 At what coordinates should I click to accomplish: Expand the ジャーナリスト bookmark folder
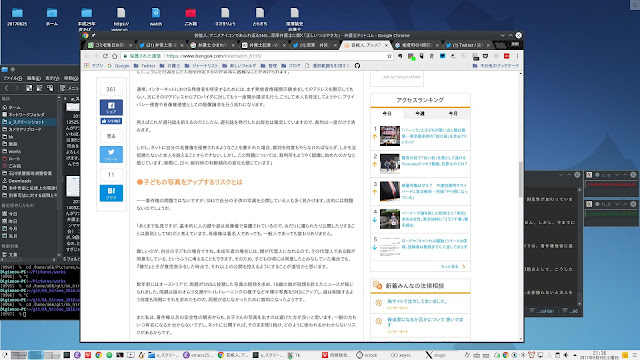pos(202,65)
